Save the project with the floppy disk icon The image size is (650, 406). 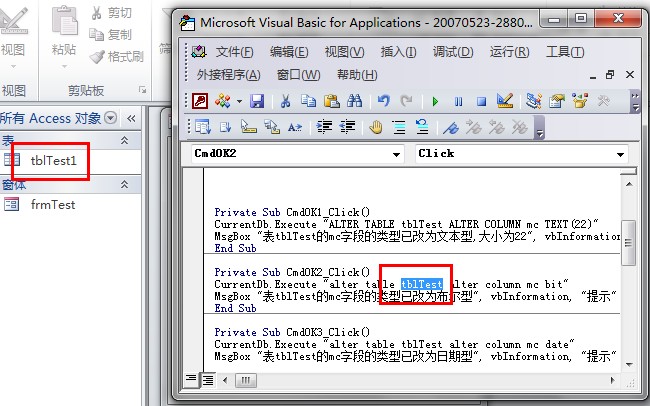pyautogui.click(x=257, y=101)
